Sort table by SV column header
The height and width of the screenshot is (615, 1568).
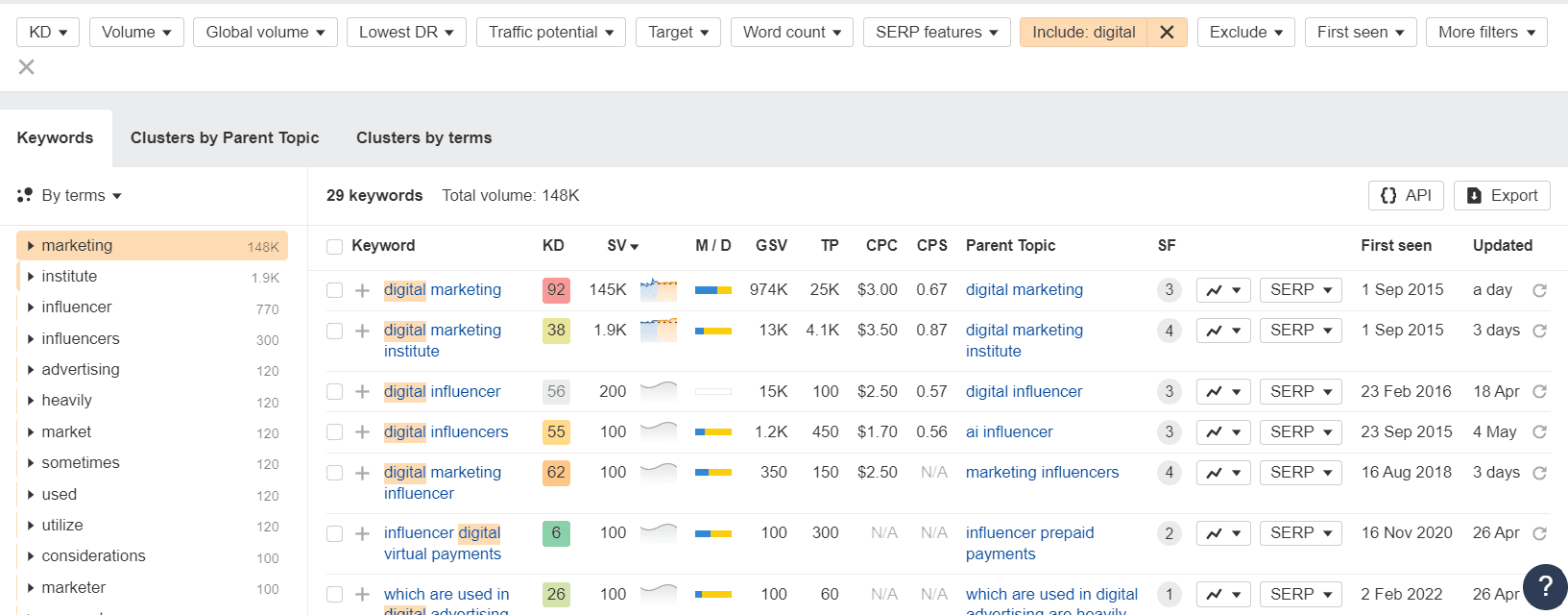622,246
